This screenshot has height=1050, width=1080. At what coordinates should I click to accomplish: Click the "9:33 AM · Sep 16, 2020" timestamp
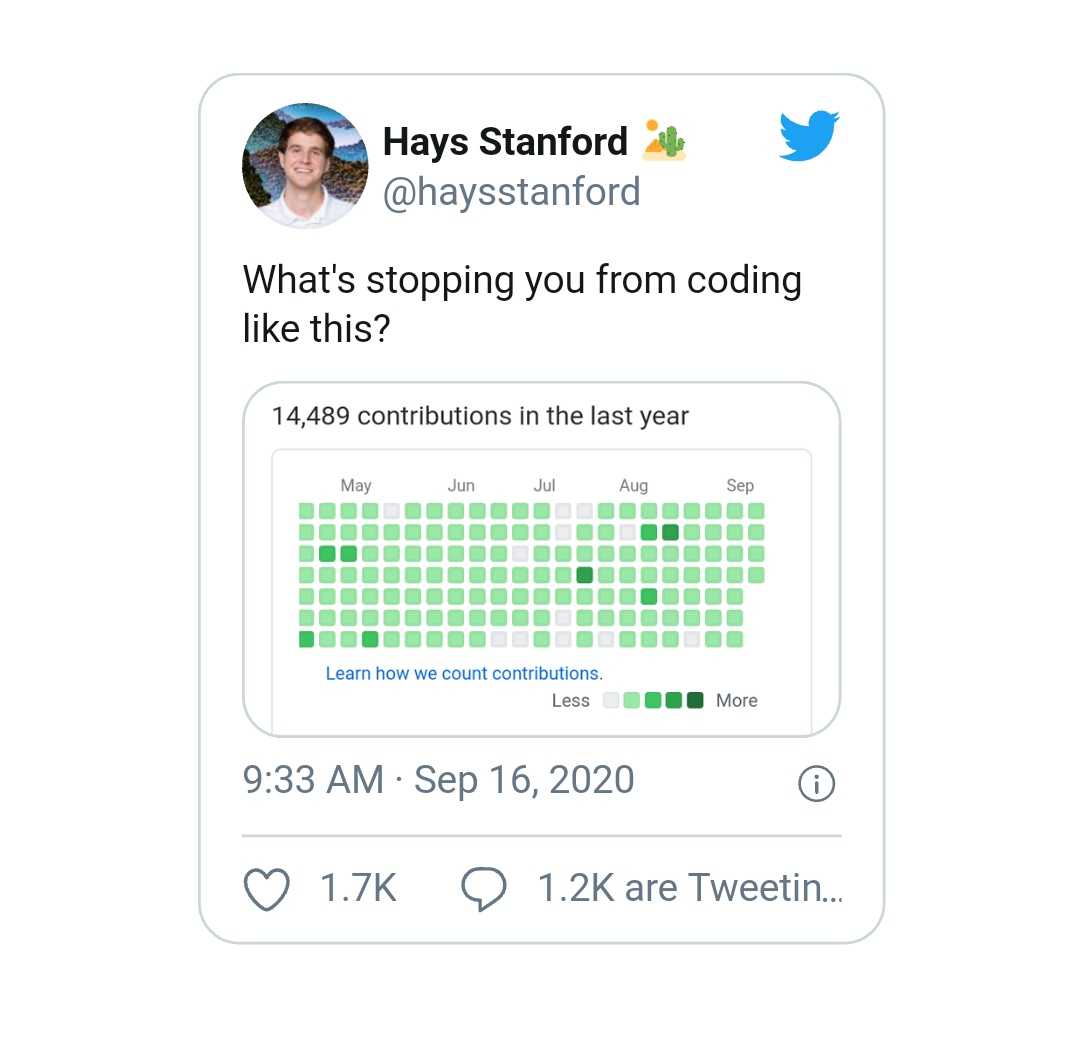point(438,780)
